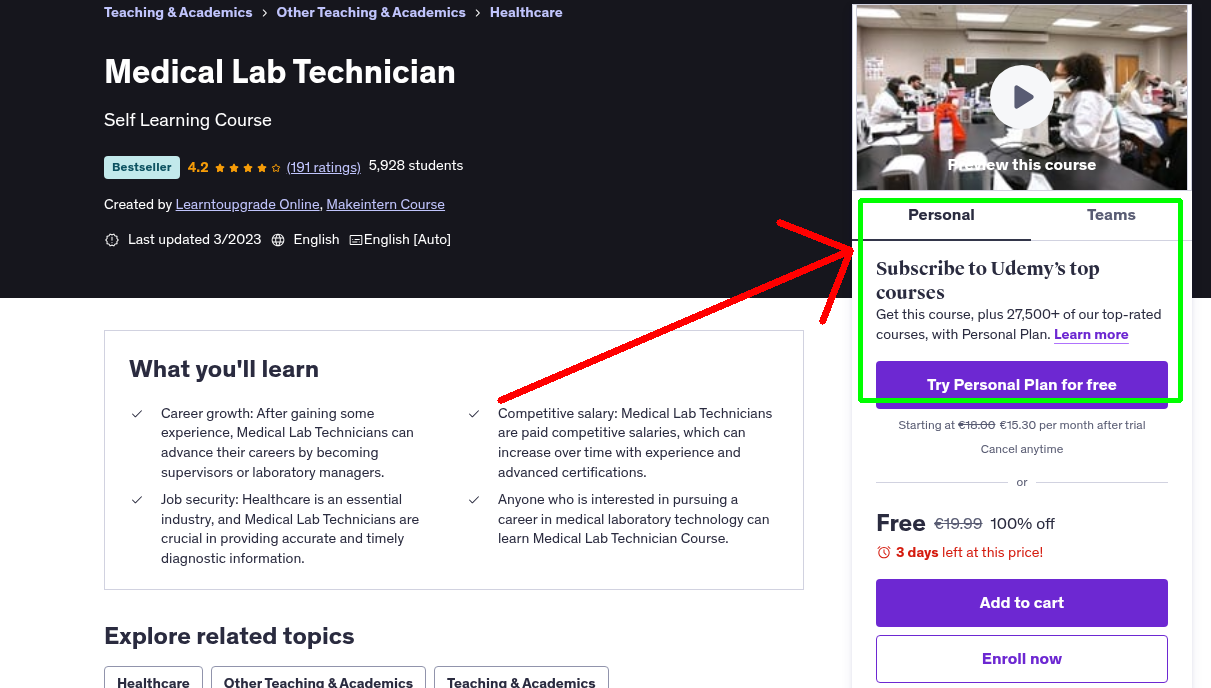Click Learn more about Personal Plan
The image size is (1211, 688).
coord(1091,334)
